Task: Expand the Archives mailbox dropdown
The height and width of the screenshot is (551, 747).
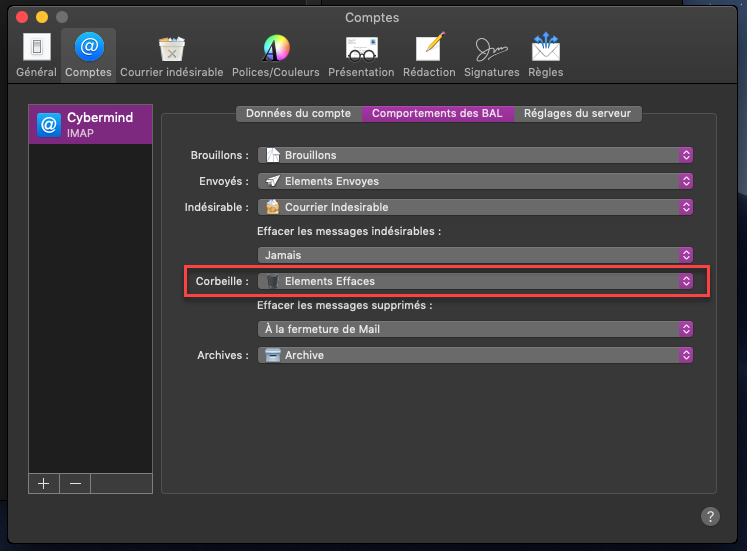Action: click(x=475, y=355)
